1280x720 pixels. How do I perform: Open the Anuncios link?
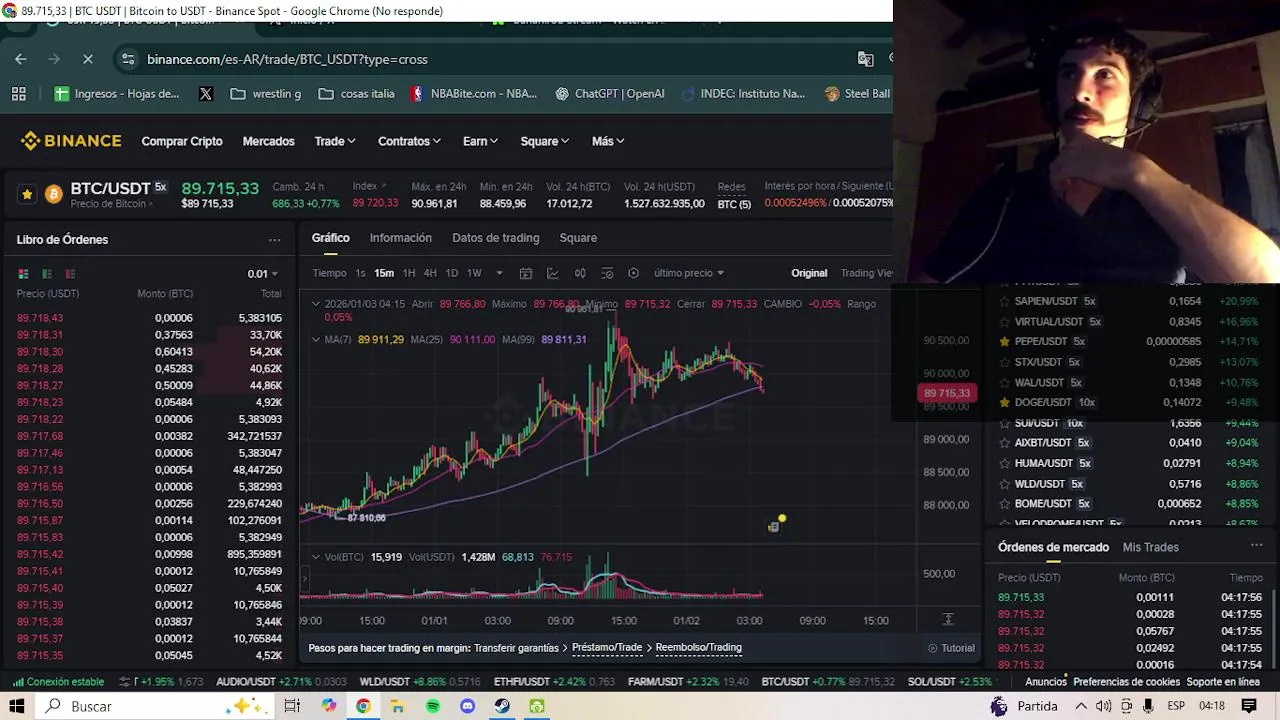click(1046, 682)
